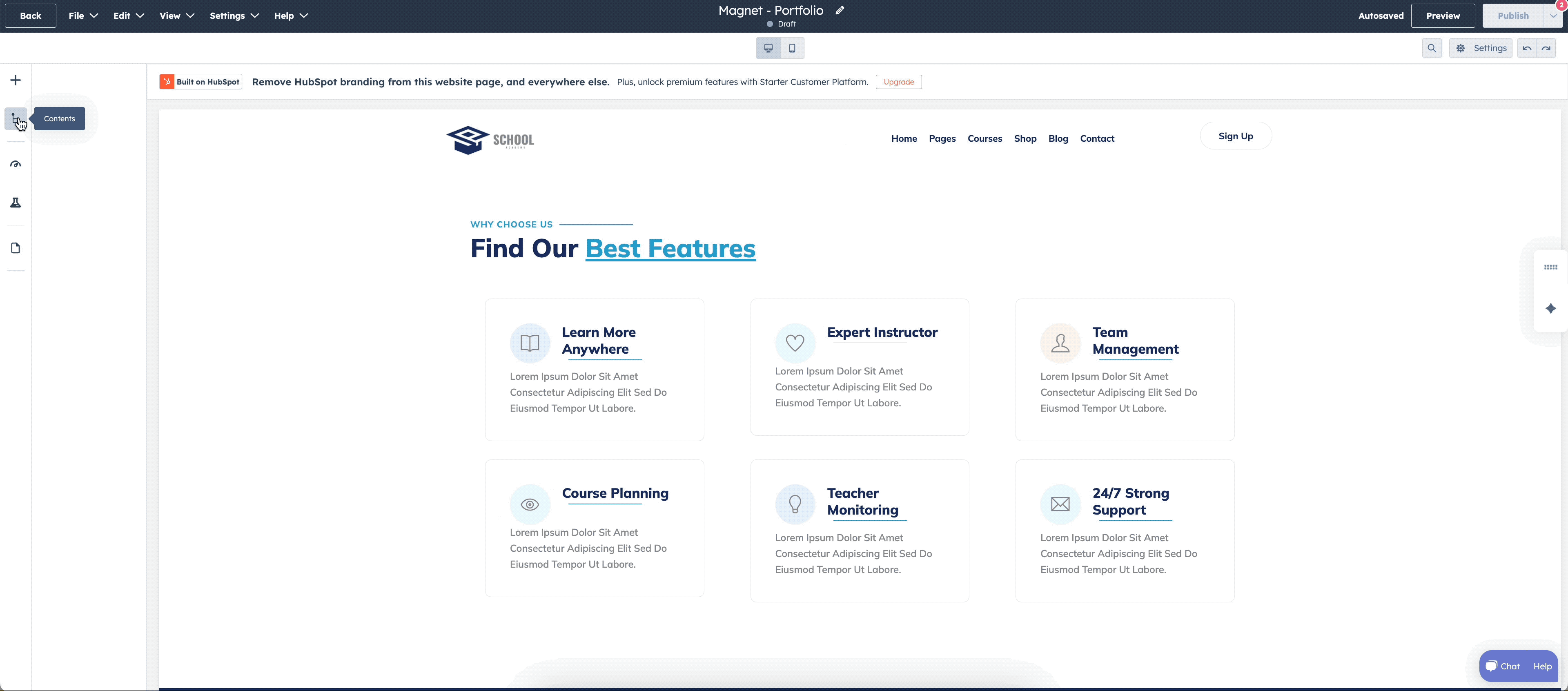This screenshot has height=691, width=1568.
Task: Click the plus Add module icon
Action: pyautogui.click(x=16, y=80)
